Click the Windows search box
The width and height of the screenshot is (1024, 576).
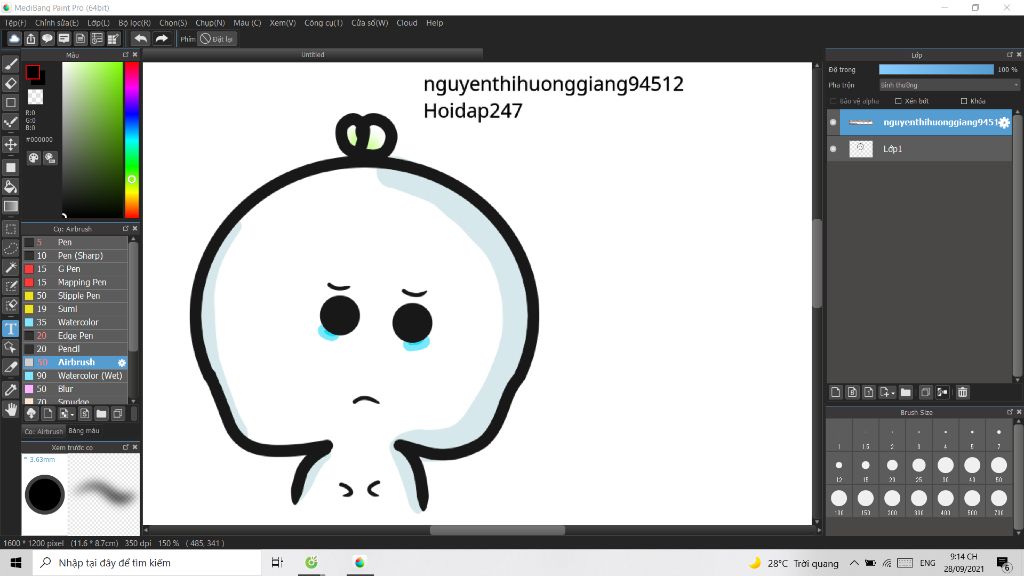[x=147, y=562]
